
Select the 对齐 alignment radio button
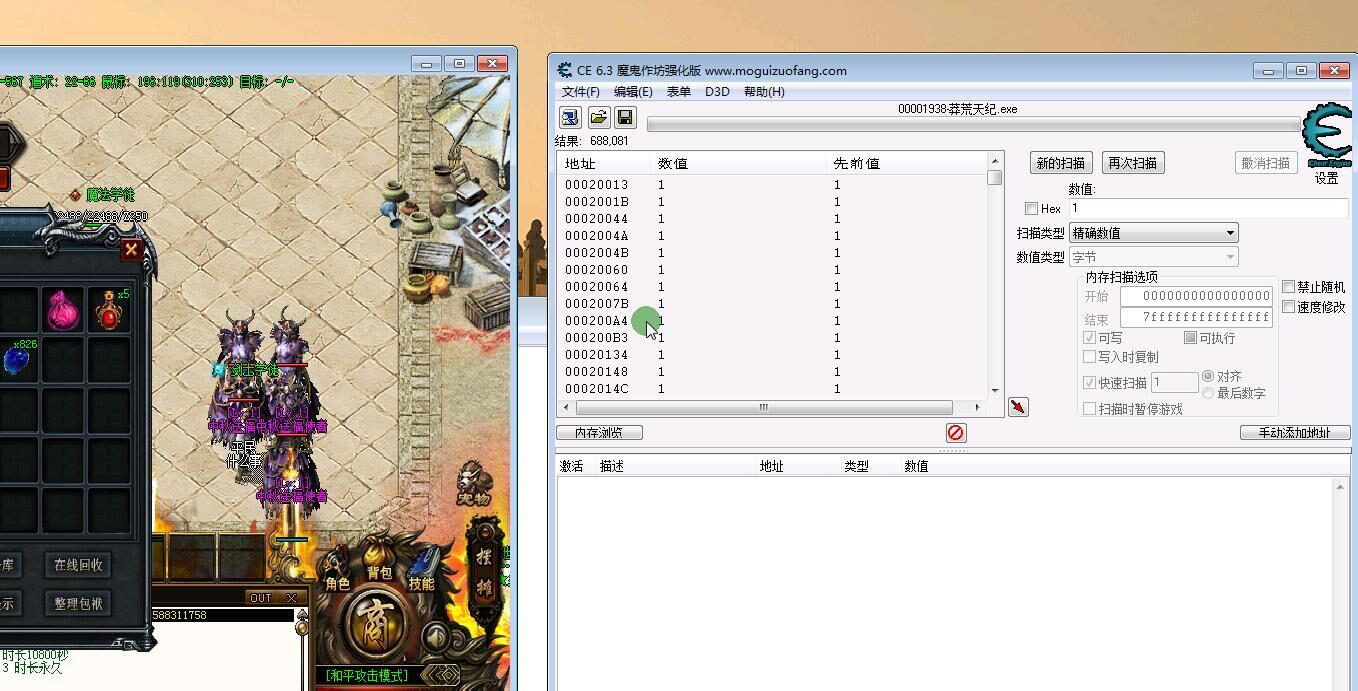[1208, 376]
